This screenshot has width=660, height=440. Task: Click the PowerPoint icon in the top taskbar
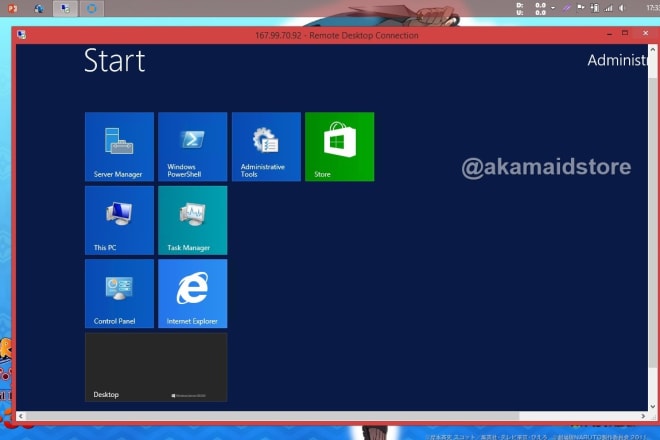pyautogui.click(x=13, y=8)
